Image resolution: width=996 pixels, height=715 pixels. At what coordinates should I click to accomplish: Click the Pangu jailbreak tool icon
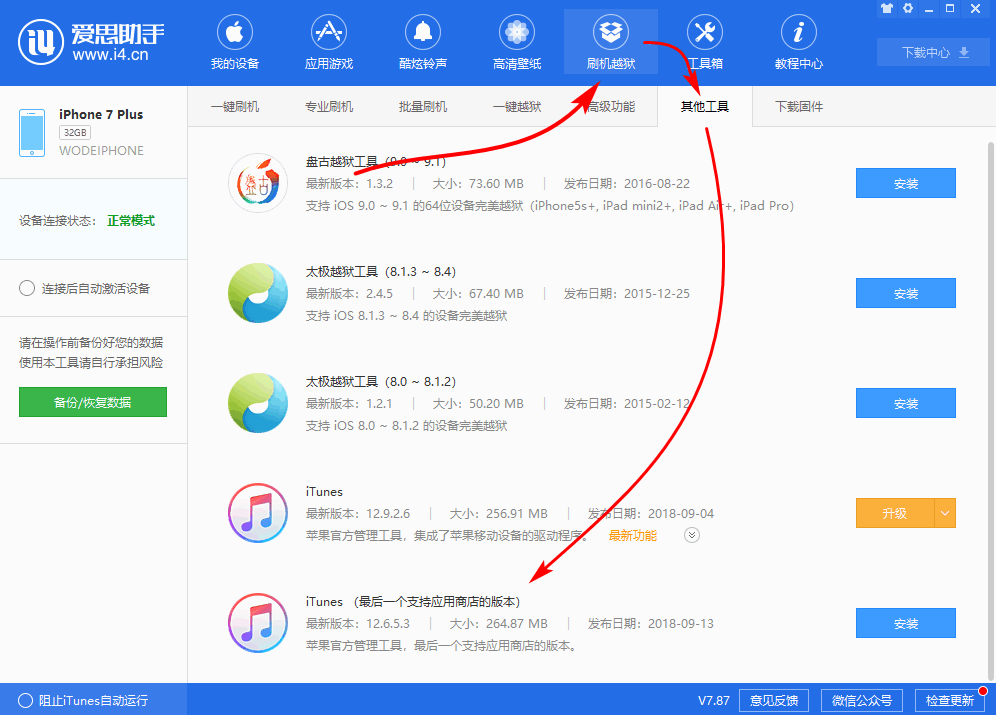coord(258,183)
